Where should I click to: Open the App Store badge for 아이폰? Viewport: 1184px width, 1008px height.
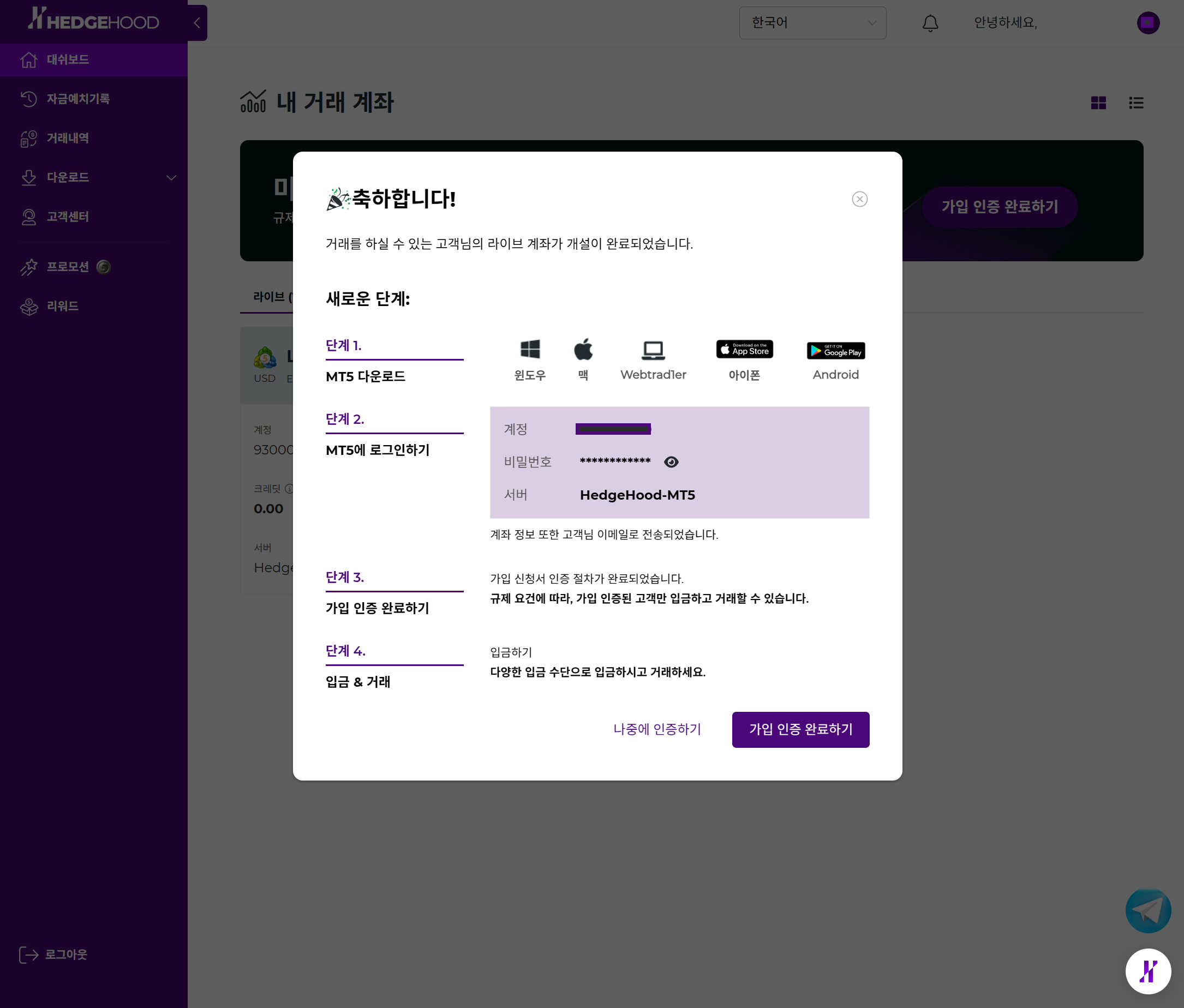pyautogui.click(x=745, y=349)
